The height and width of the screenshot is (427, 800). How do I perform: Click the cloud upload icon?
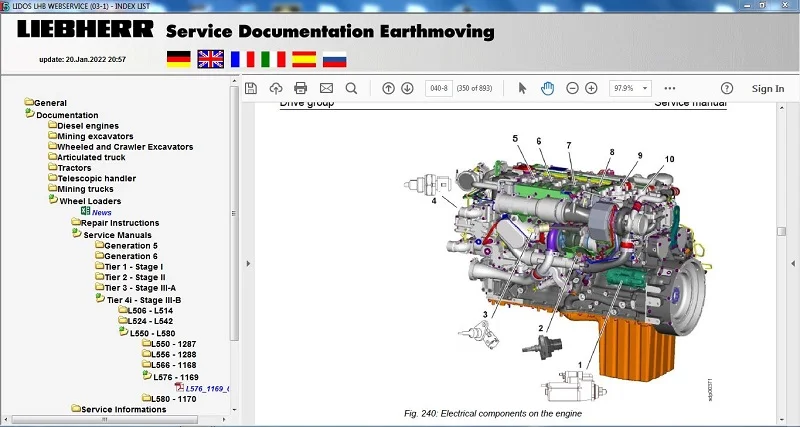pyautogui.click(x=276, y=88)
